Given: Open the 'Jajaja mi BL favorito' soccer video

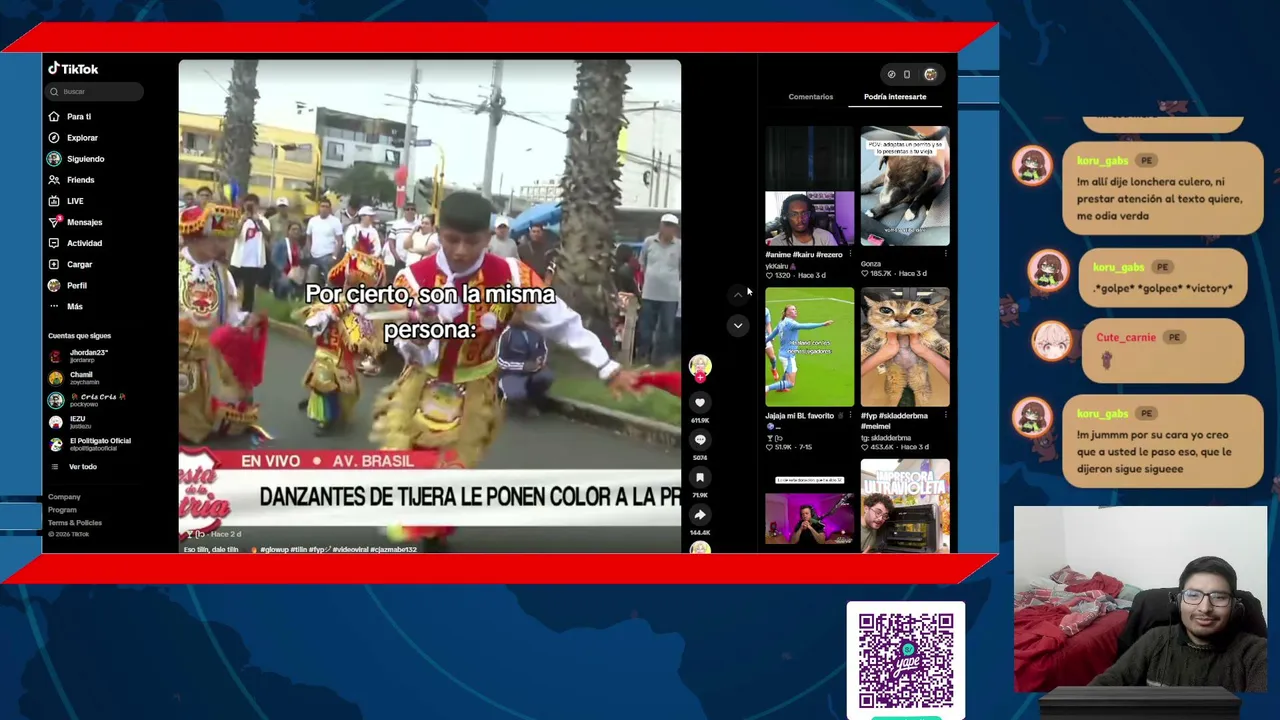Looking at the screenshot, I should [x=810, y=347].
